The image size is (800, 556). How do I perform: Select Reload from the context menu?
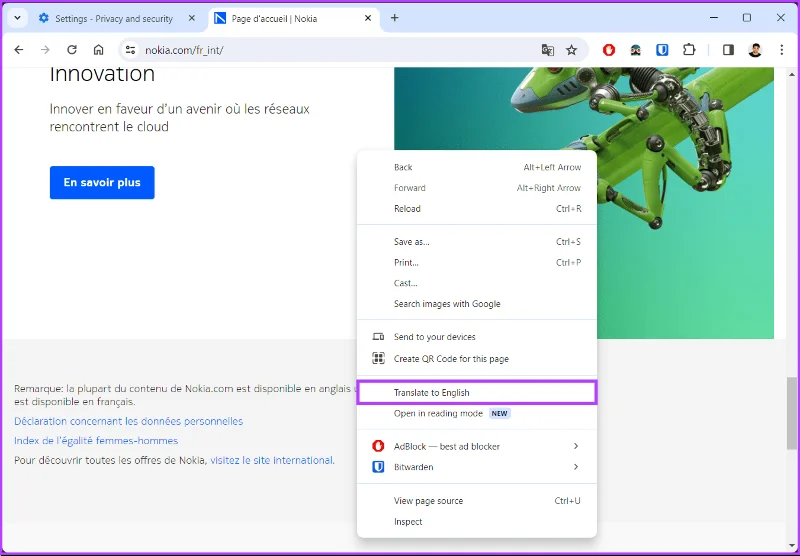click(477, 209)
